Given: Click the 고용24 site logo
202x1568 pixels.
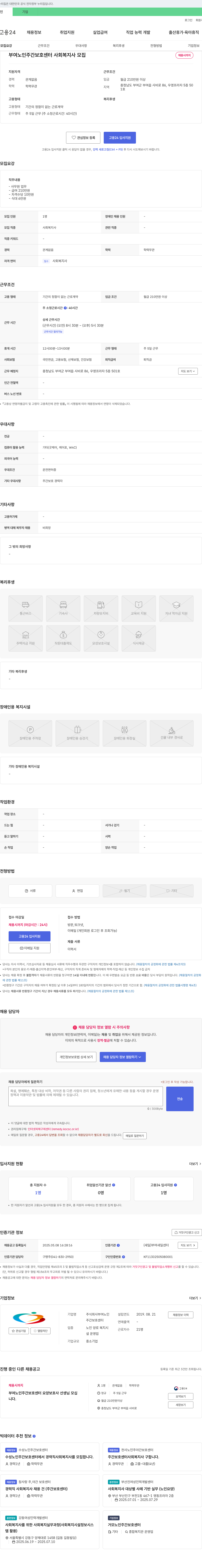Looking at the screenshot, I should click(8, 32).
